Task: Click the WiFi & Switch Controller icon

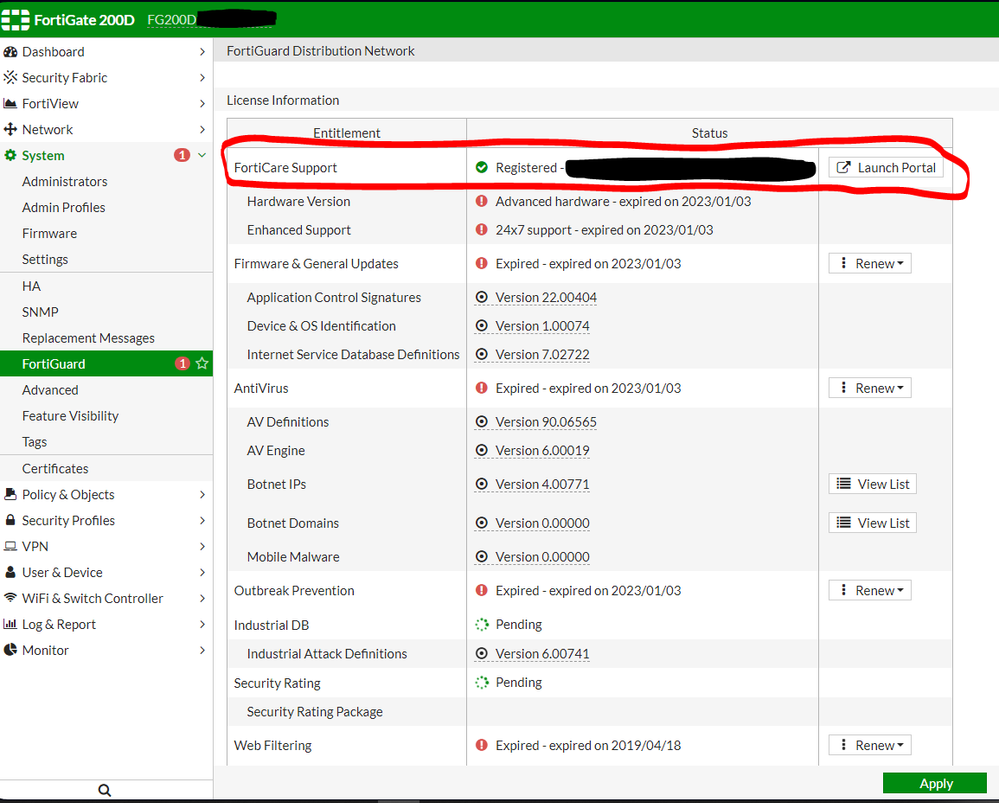Action: tap(10, 598)
